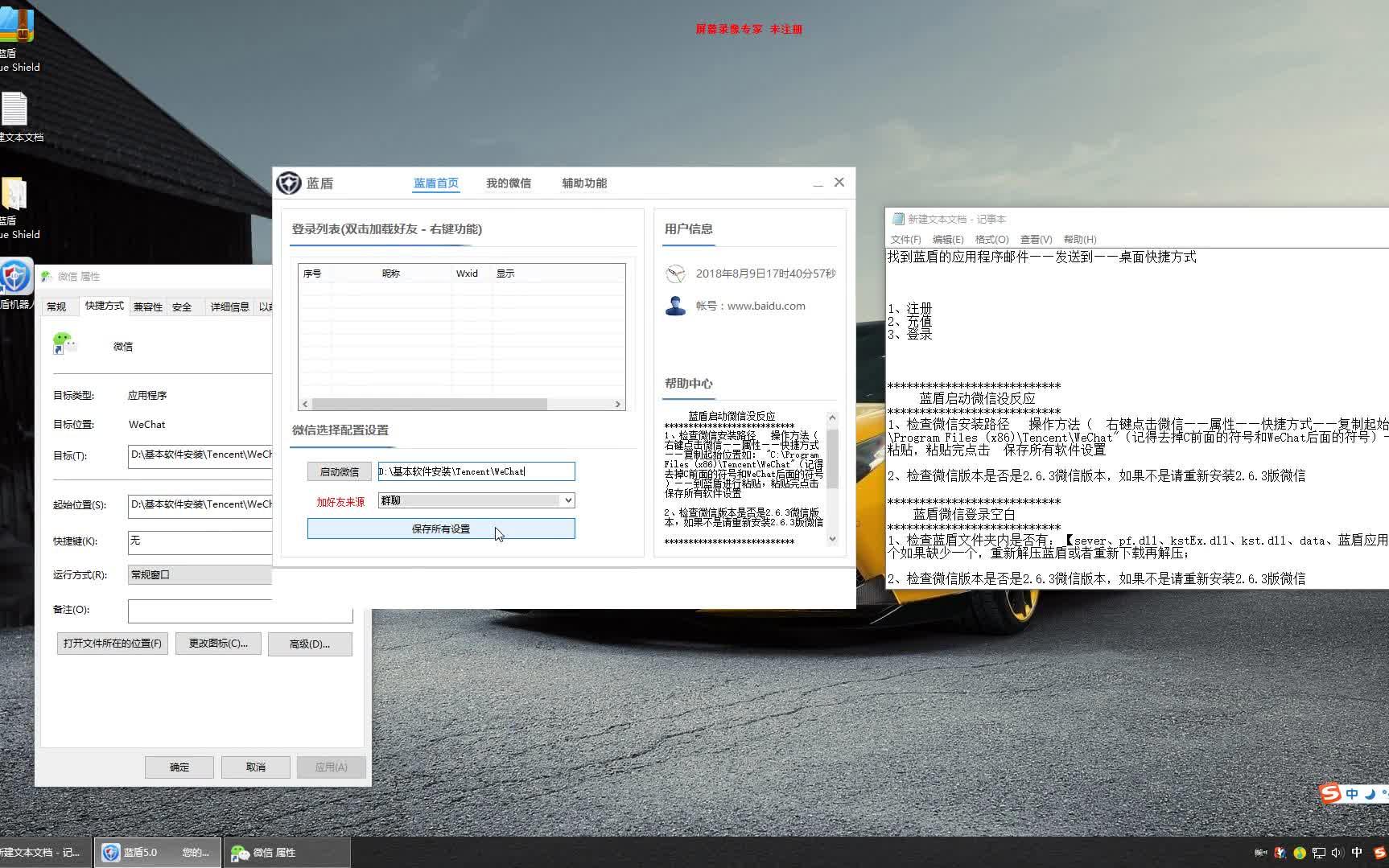Click the 更改图标(C)... button

(x=218, y=644)
